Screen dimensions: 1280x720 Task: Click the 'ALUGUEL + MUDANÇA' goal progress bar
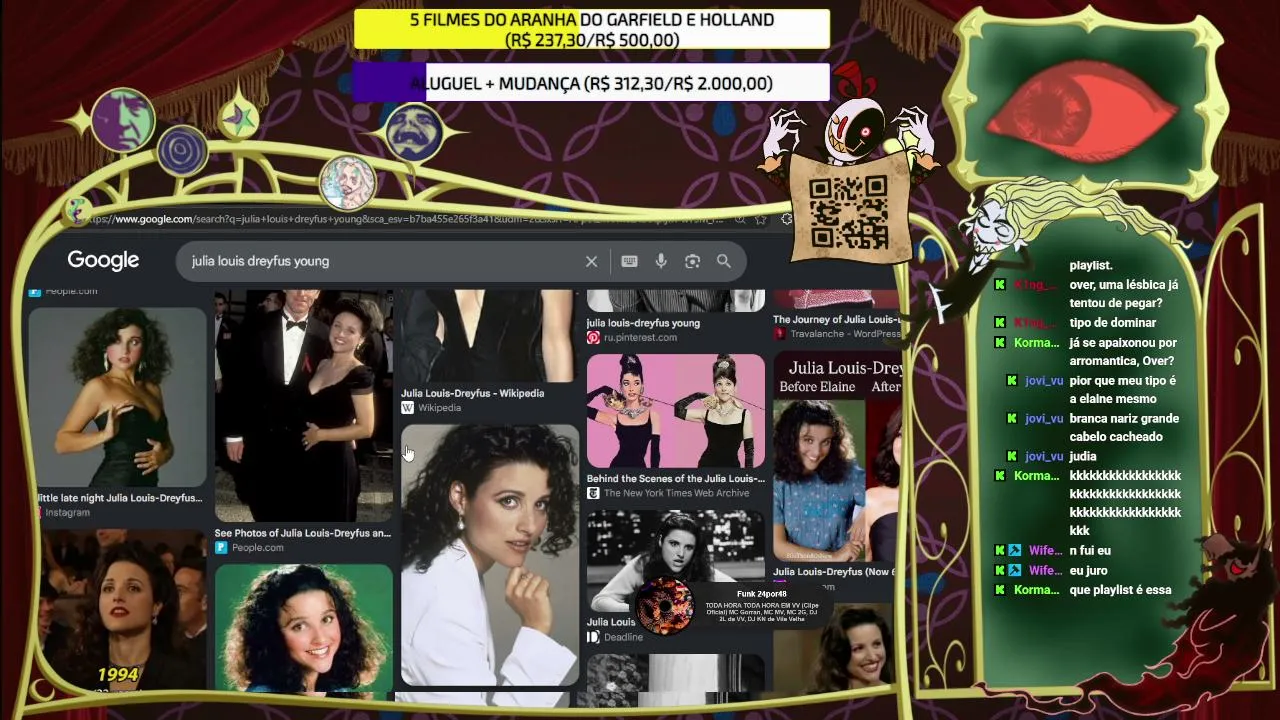tap(592, 84)
